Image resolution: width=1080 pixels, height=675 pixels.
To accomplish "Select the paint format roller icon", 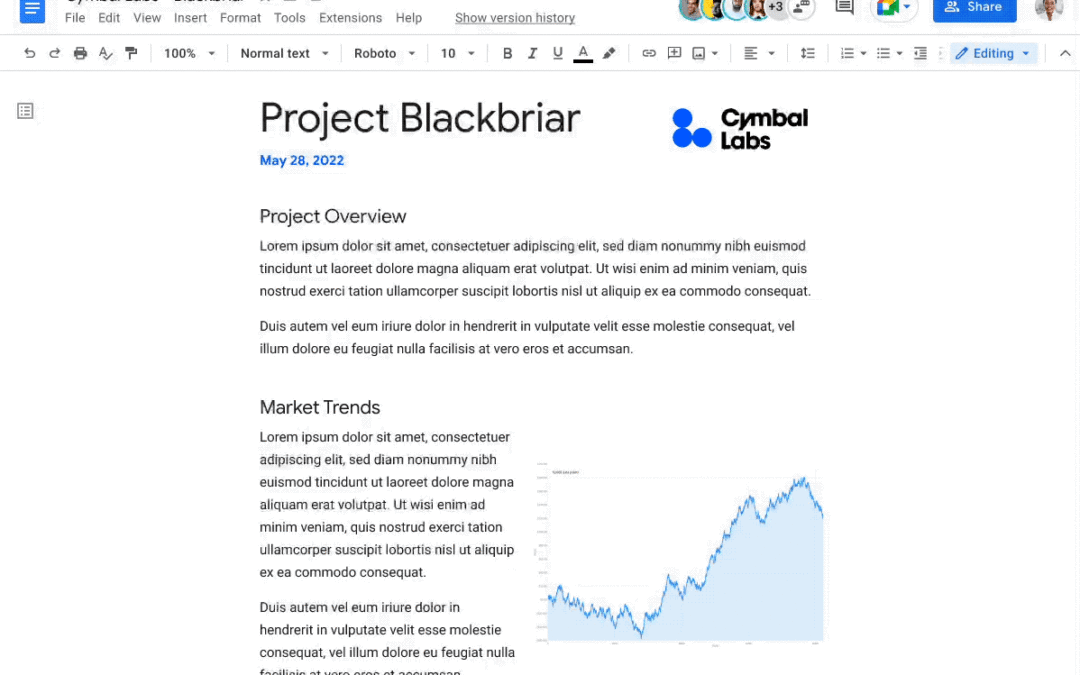I will click(x=131, y=53).
